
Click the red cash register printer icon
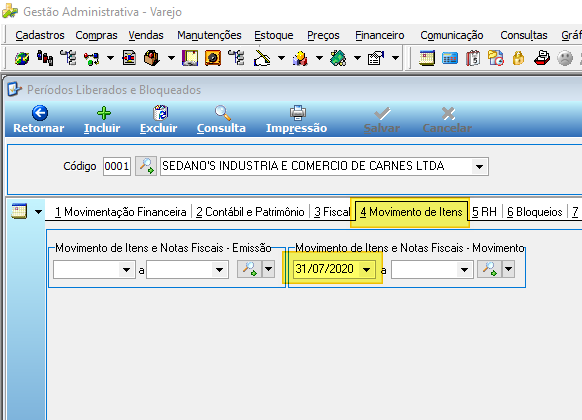tap(542, 58)
